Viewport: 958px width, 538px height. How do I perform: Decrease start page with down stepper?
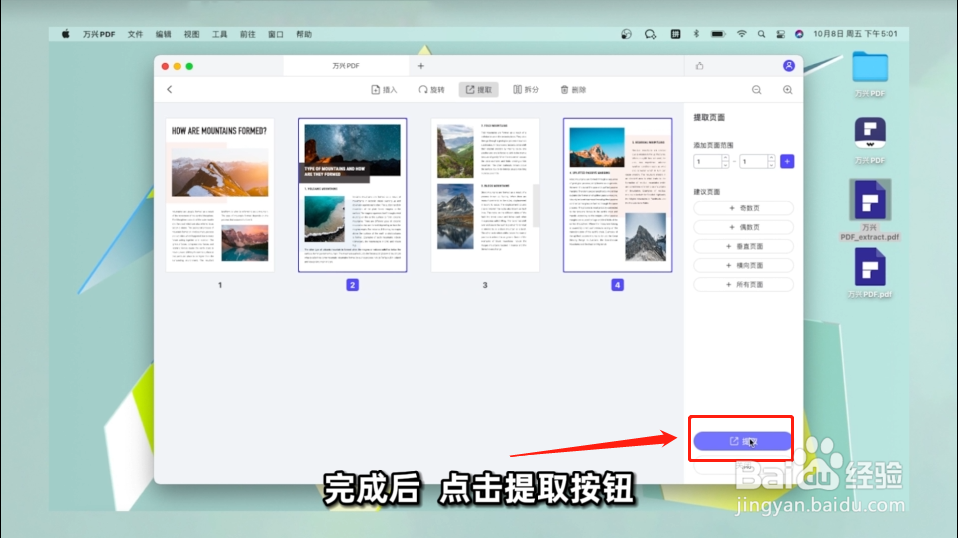(725, 165)
